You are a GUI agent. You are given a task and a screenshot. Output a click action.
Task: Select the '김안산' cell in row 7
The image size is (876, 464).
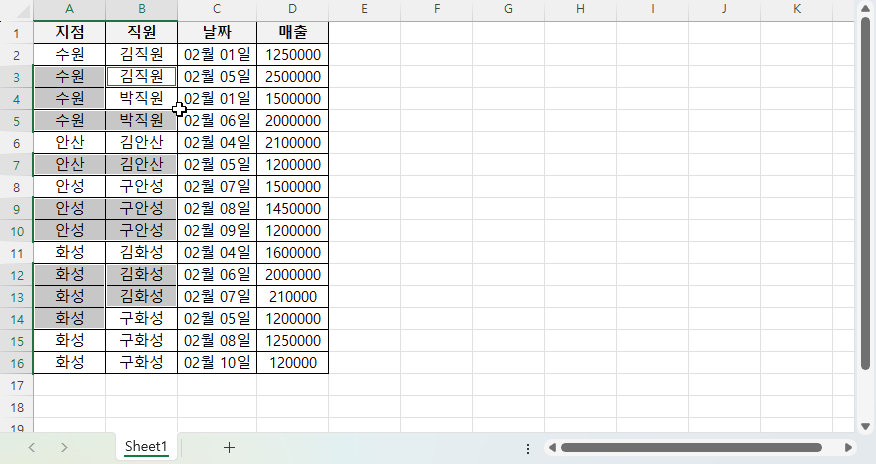141,165
